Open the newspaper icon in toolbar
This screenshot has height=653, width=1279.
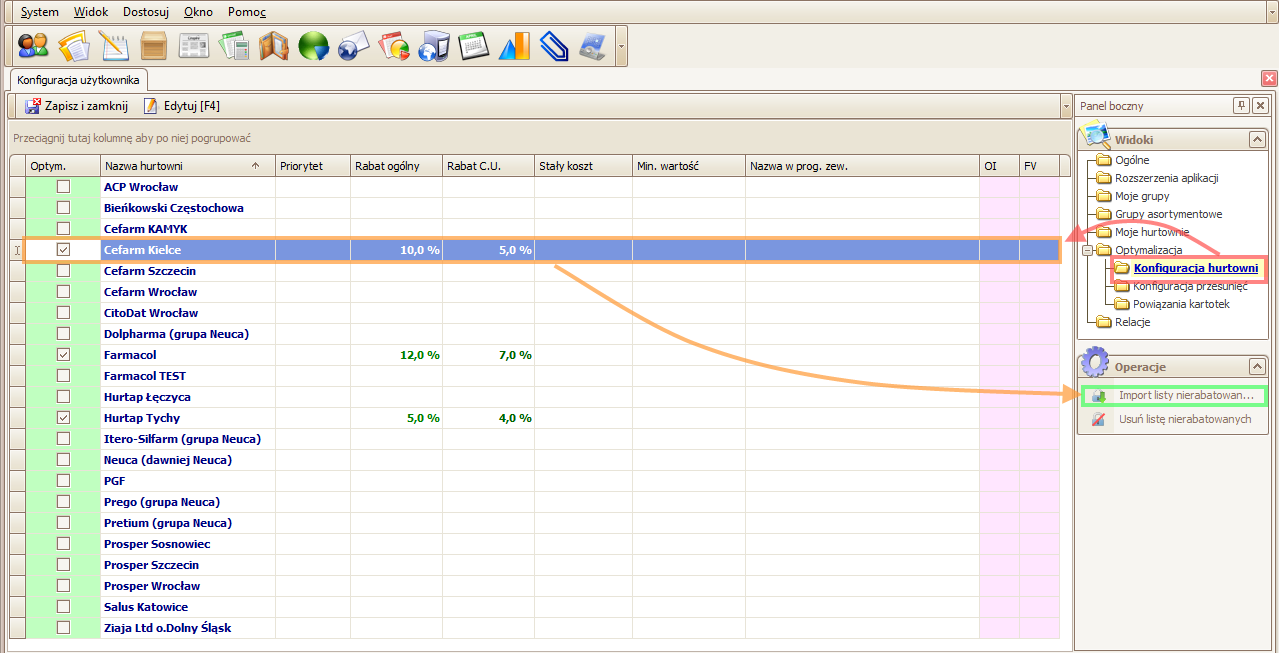point(193,46)
